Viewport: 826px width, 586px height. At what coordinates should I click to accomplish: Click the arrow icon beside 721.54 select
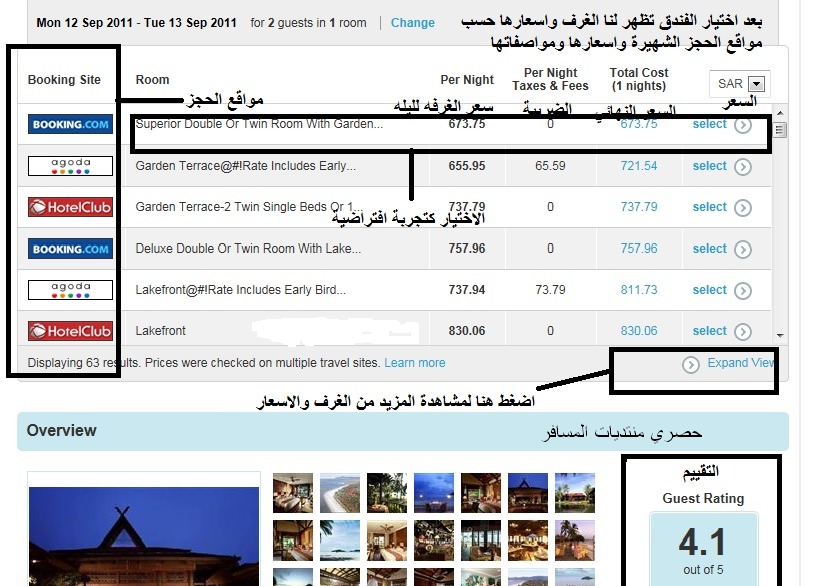pyautogui.click(x=742, y=167)
